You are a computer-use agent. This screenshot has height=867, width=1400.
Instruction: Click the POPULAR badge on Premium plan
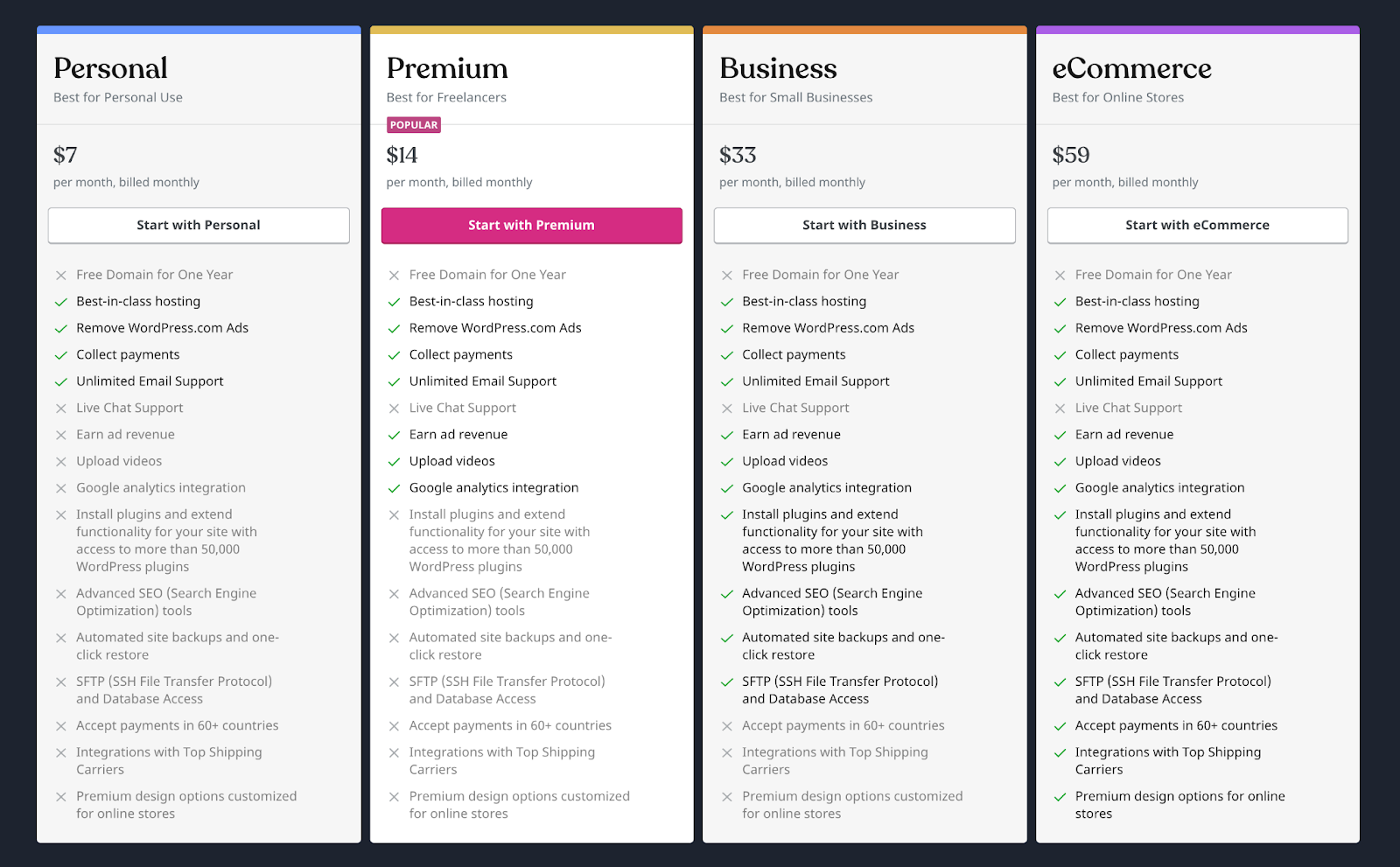[414, 125]
